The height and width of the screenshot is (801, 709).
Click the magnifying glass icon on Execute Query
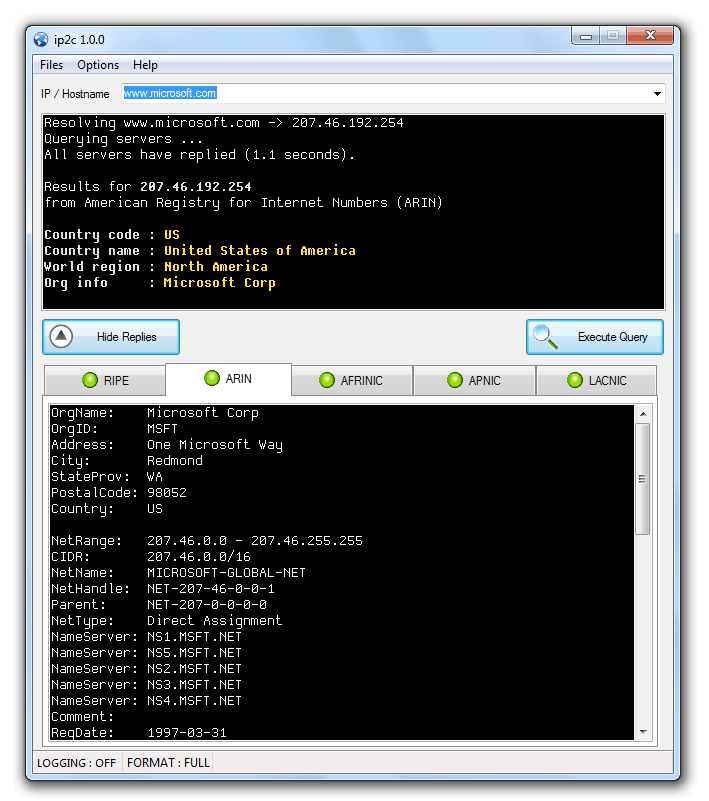pos(545,337)
